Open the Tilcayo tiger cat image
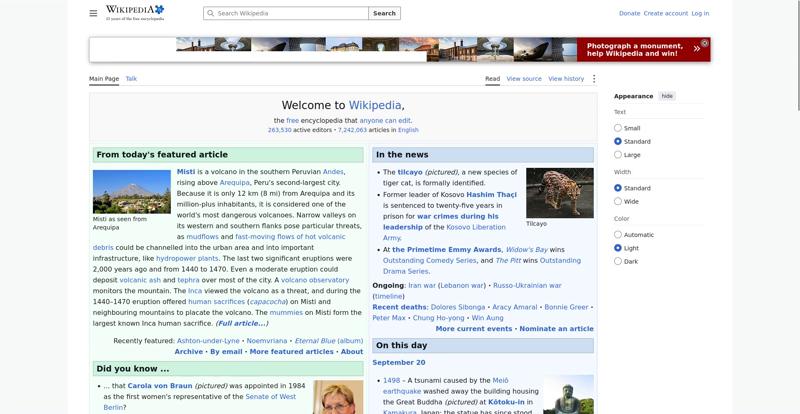Image resolution: width=800 pixels, height=414 pixels. tap(560, 193)
